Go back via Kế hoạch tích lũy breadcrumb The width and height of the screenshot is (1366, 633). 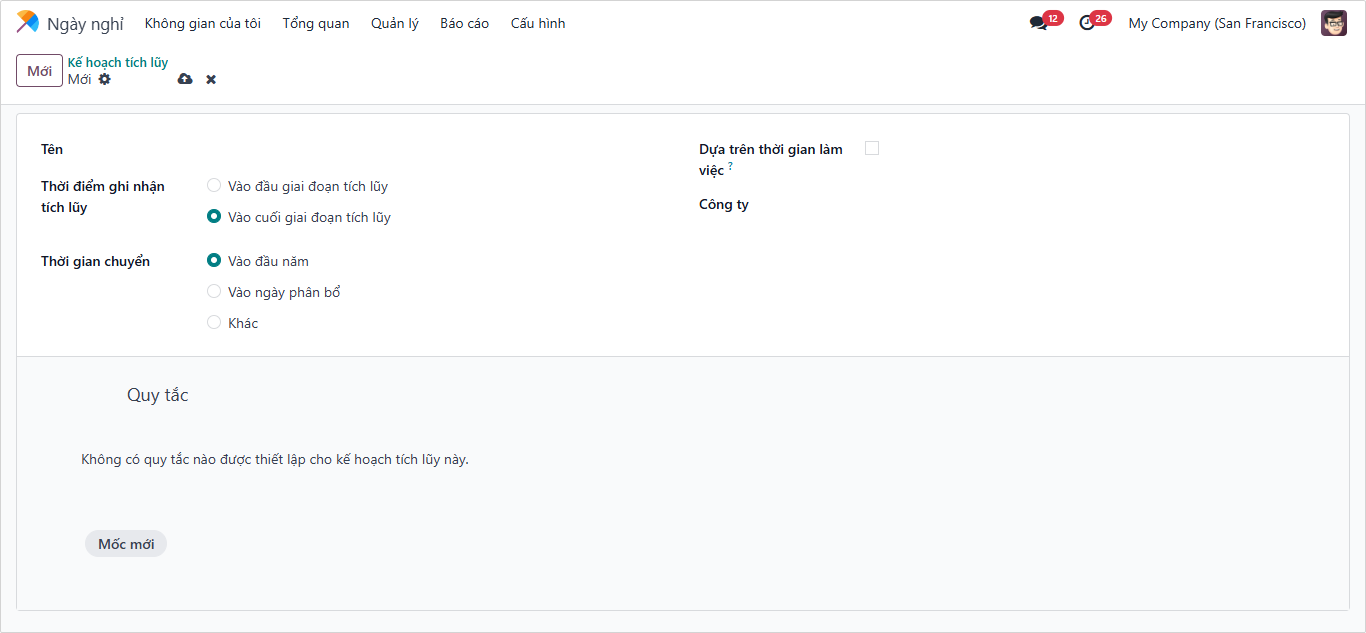[x=117, y=62]
